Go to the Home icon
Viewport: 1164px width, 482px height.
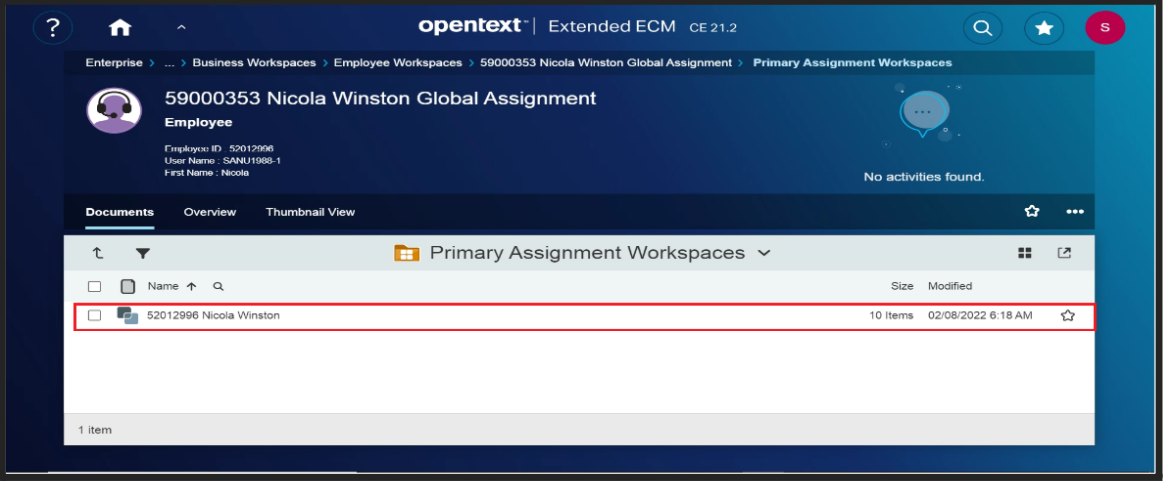pos(120,28)
